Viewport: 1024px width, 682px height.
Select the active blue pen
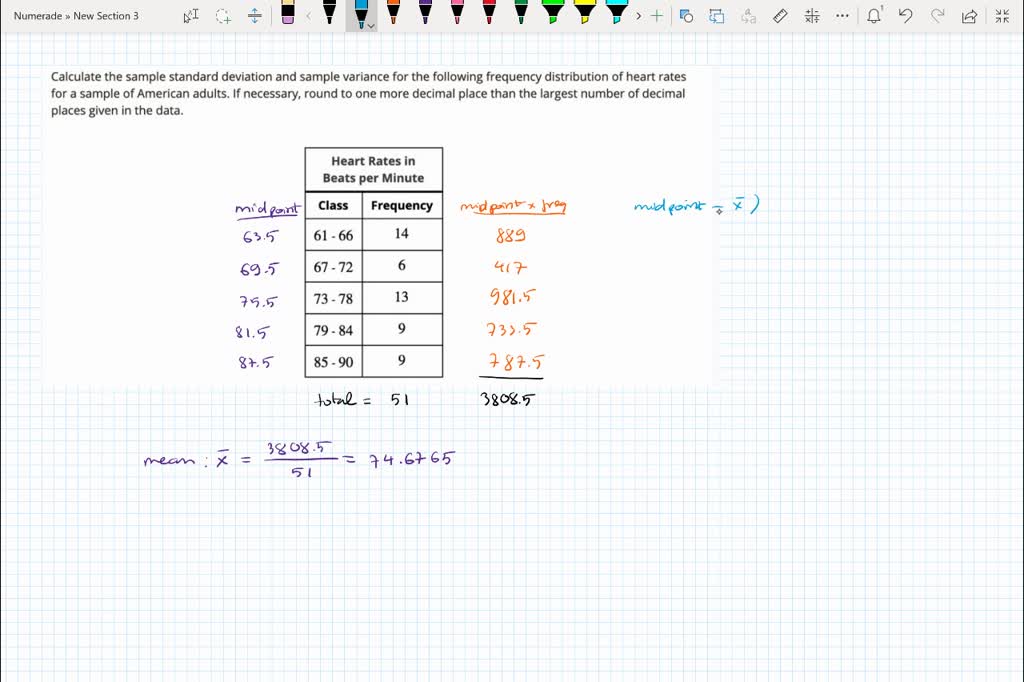click(x=360, y=14)
